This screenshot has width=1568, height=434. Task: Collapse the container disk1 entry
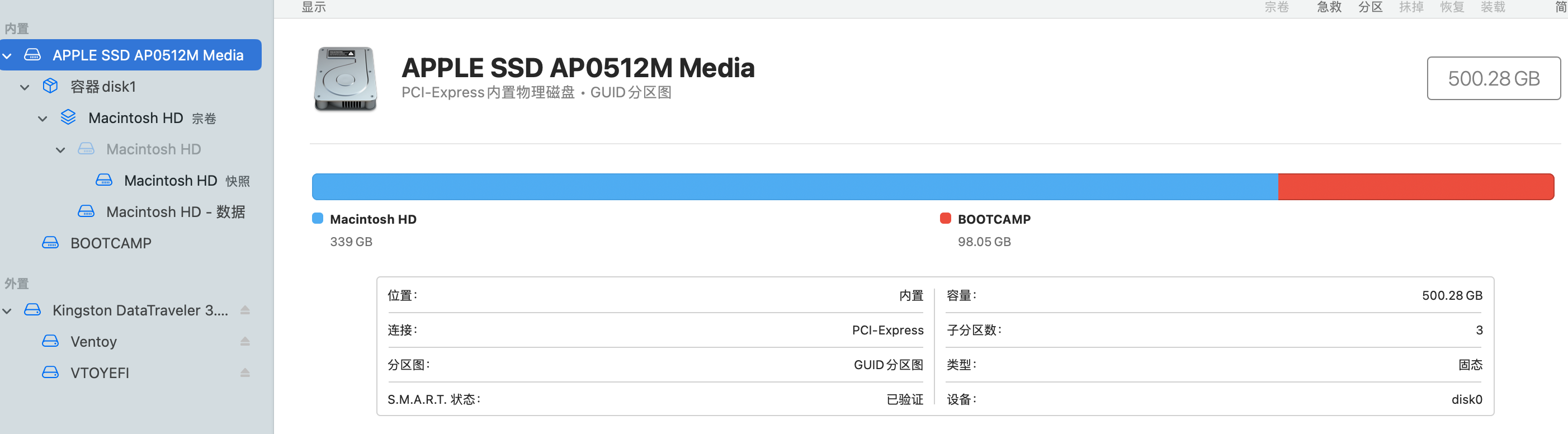coord(25,87)
